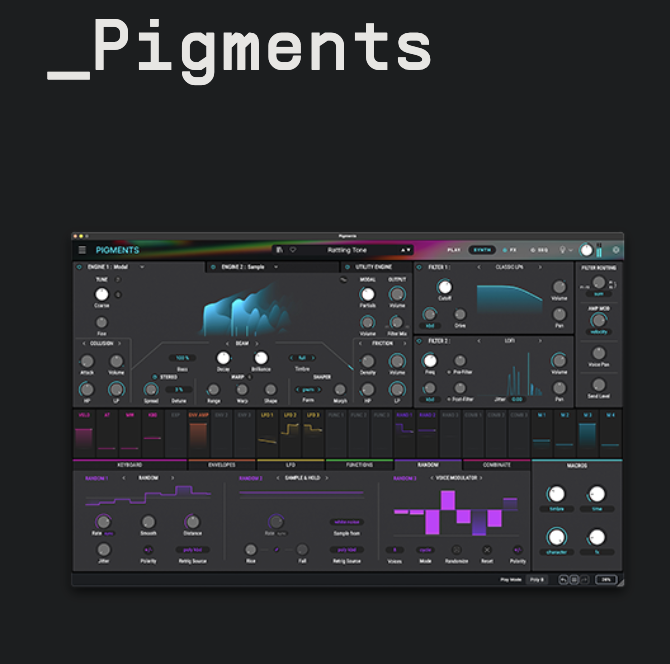670x664 pixels.
Task: Click the redo arrow in the bottom bar
Action: 585,580
